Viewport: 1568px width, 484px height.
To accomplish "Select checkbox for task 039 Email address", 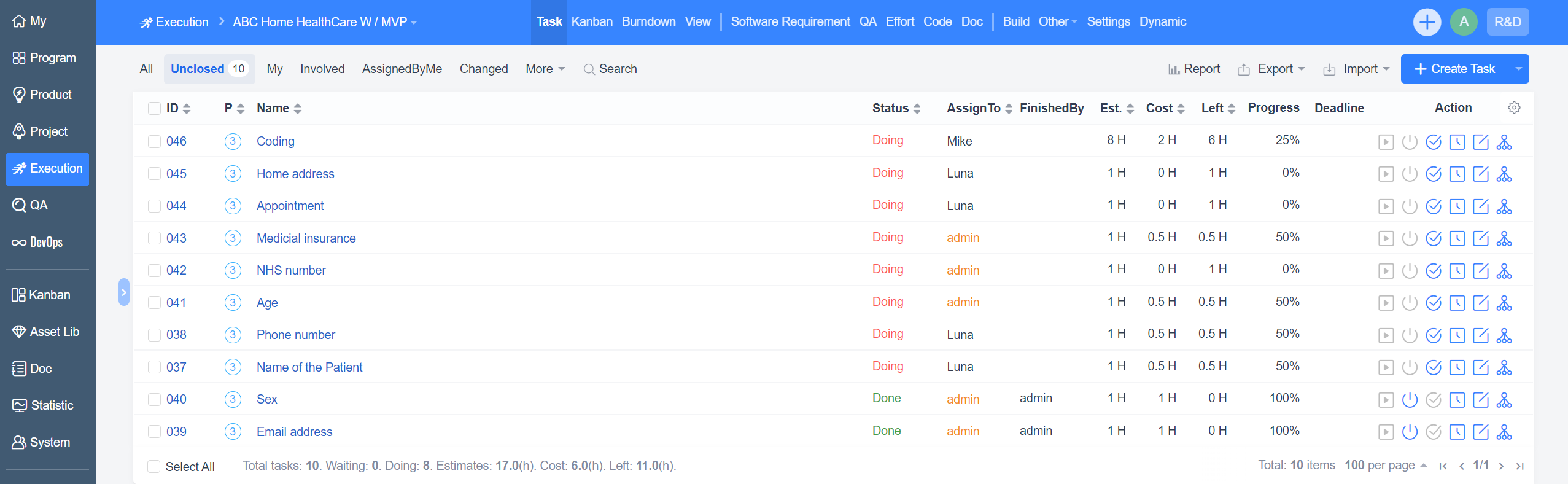I will coord(154,432).
